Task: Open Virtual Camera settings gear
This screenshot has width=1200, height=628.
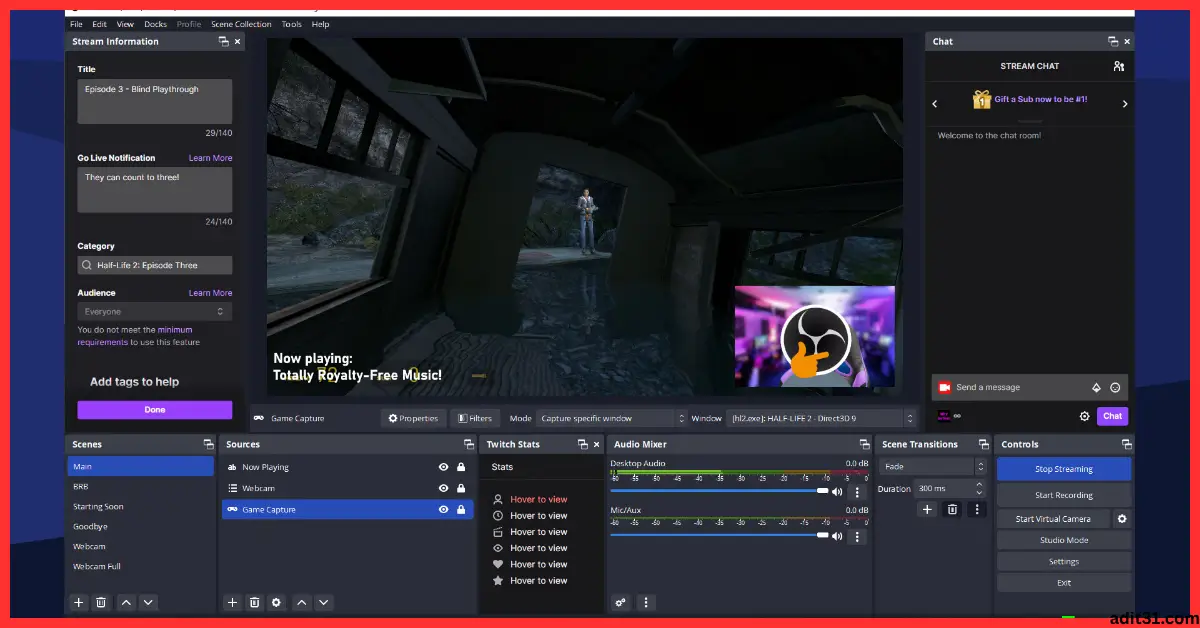Action: tap(1122, 518)
